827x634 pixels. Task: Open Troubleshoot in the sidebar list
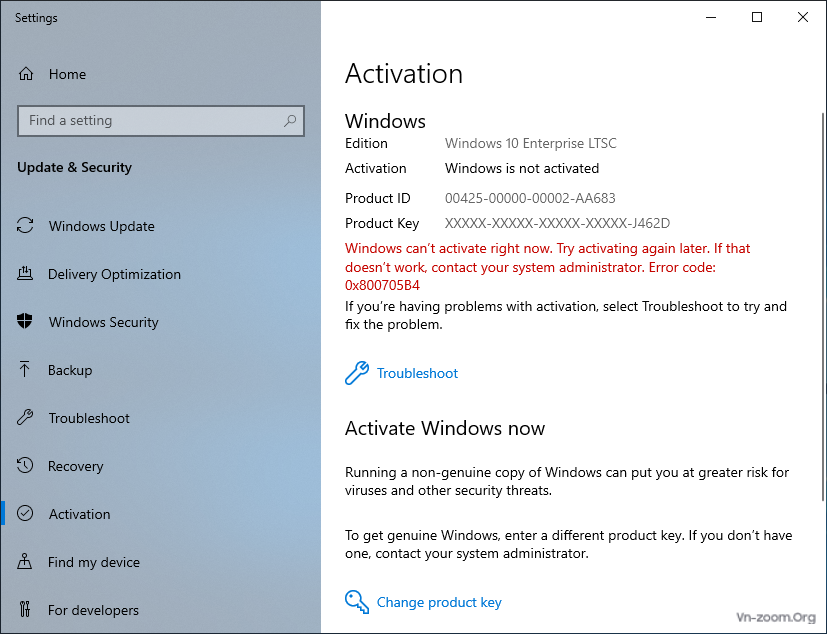point(89,418)
